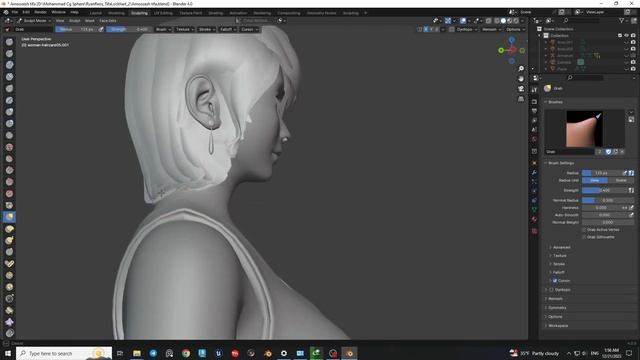Adjust the Radius slider in the tool header

76,29
